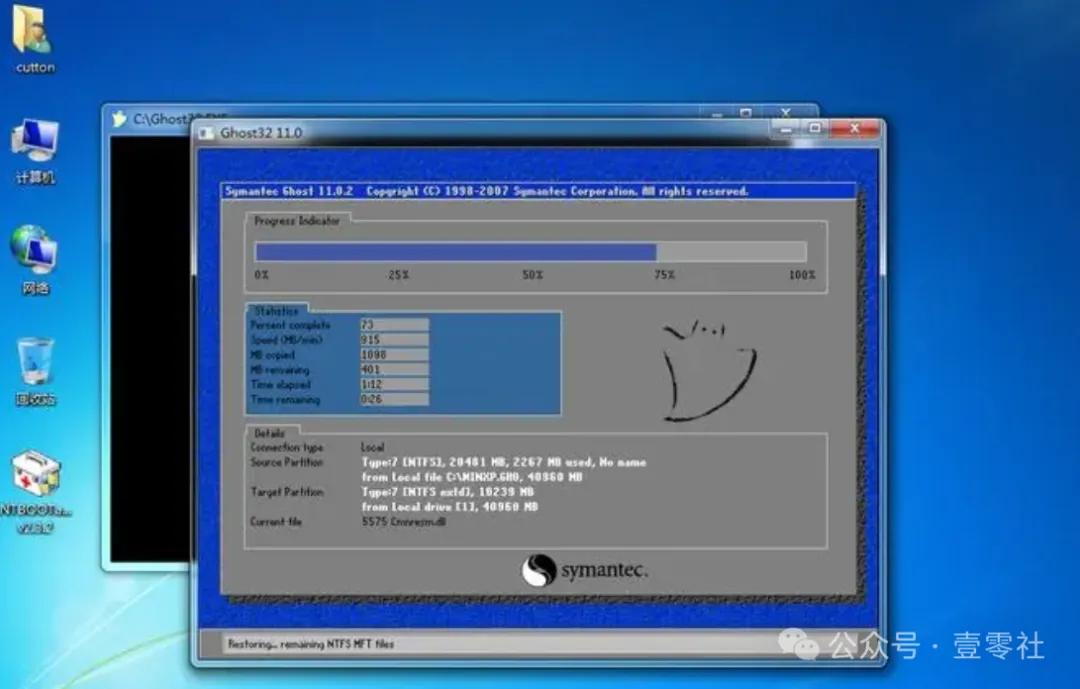
Task: Open the 计算机 desktop icon
Action: point(34,151)
